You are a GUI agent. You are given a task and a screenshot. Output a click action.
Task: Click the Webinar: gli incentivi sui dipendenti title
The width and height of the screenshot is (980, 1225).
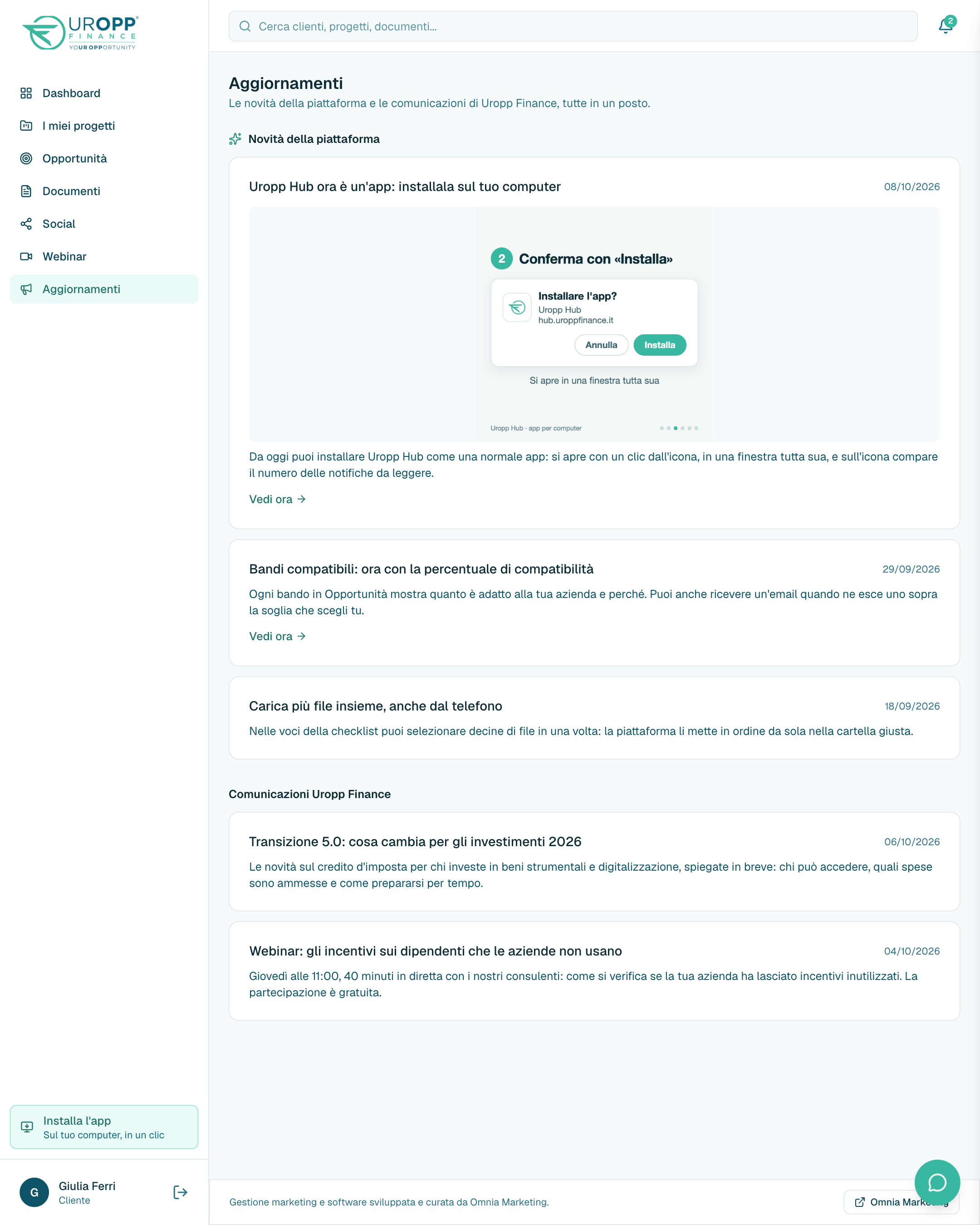coord(435,951)
